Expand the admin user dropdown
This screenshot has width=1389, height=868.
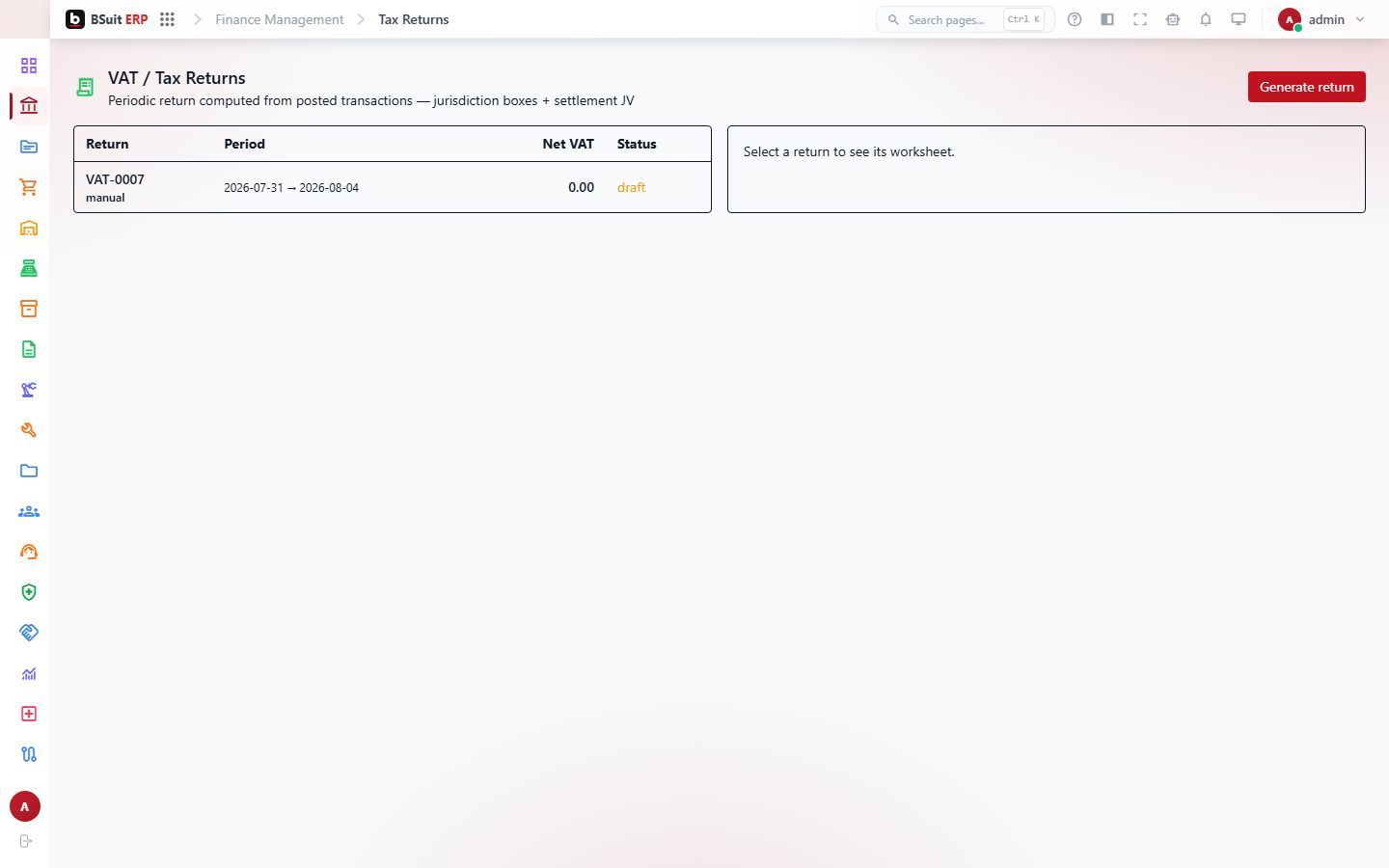coord(1321,19)
